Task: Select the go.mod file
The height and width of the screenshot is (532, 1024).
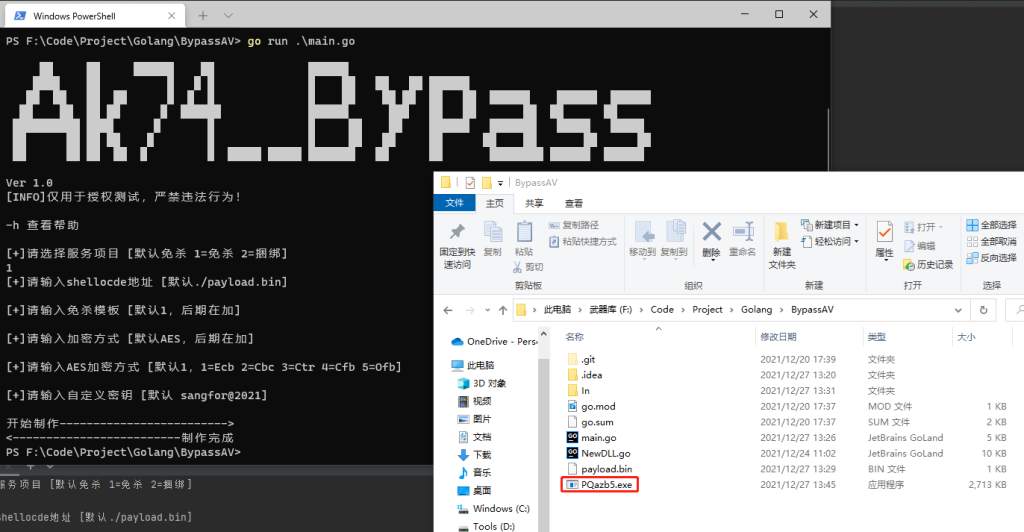Action: [x=591, y=407]
